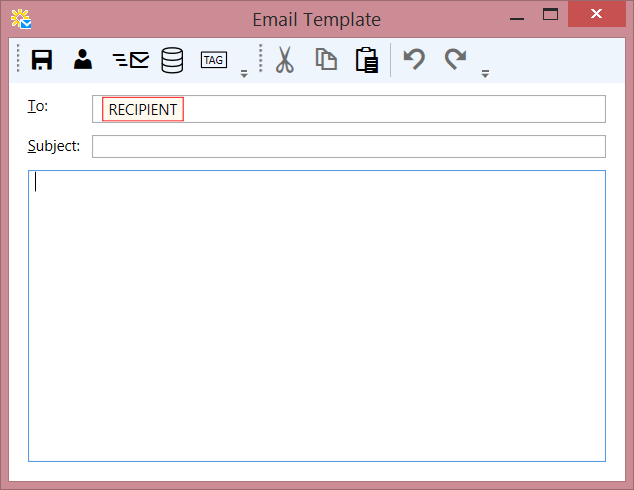The image size is (634, 490).
Task: Open the window system menu app icon
Action: coord(20,17)
